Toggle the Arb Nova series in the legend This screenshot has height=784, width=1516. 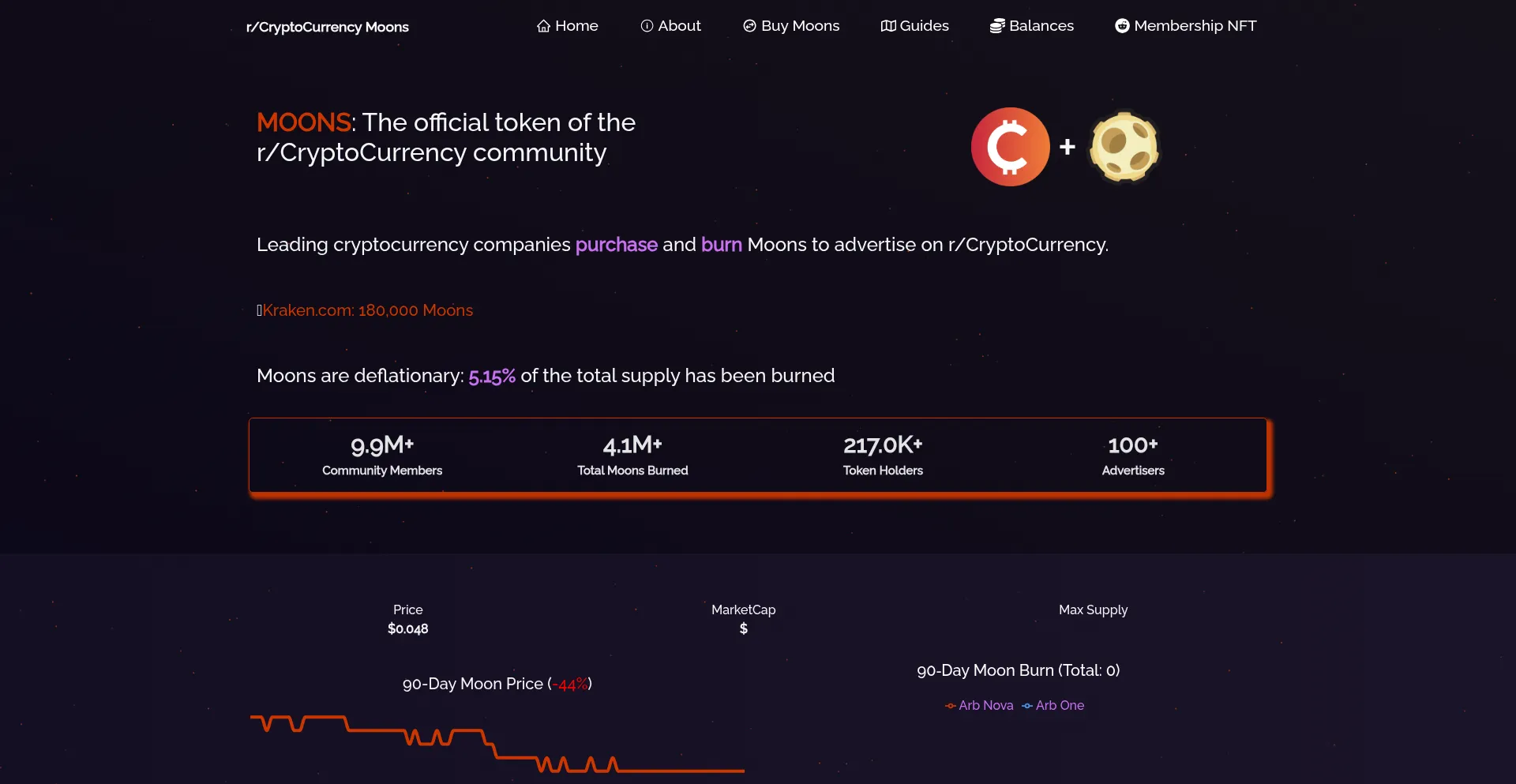[978, 705]
